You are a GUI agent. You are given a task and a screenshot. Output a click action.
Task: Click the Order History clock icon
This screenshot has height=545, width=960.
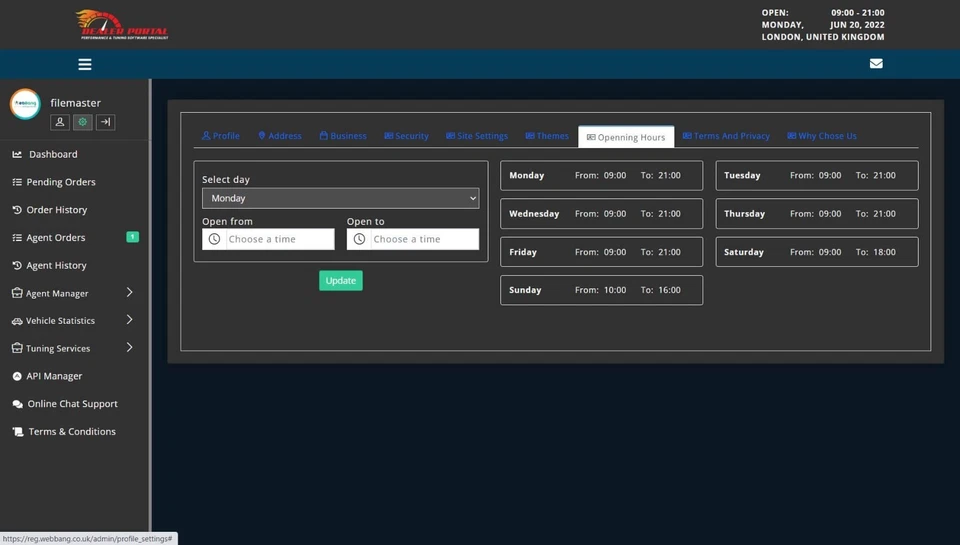tap(17, 209)
